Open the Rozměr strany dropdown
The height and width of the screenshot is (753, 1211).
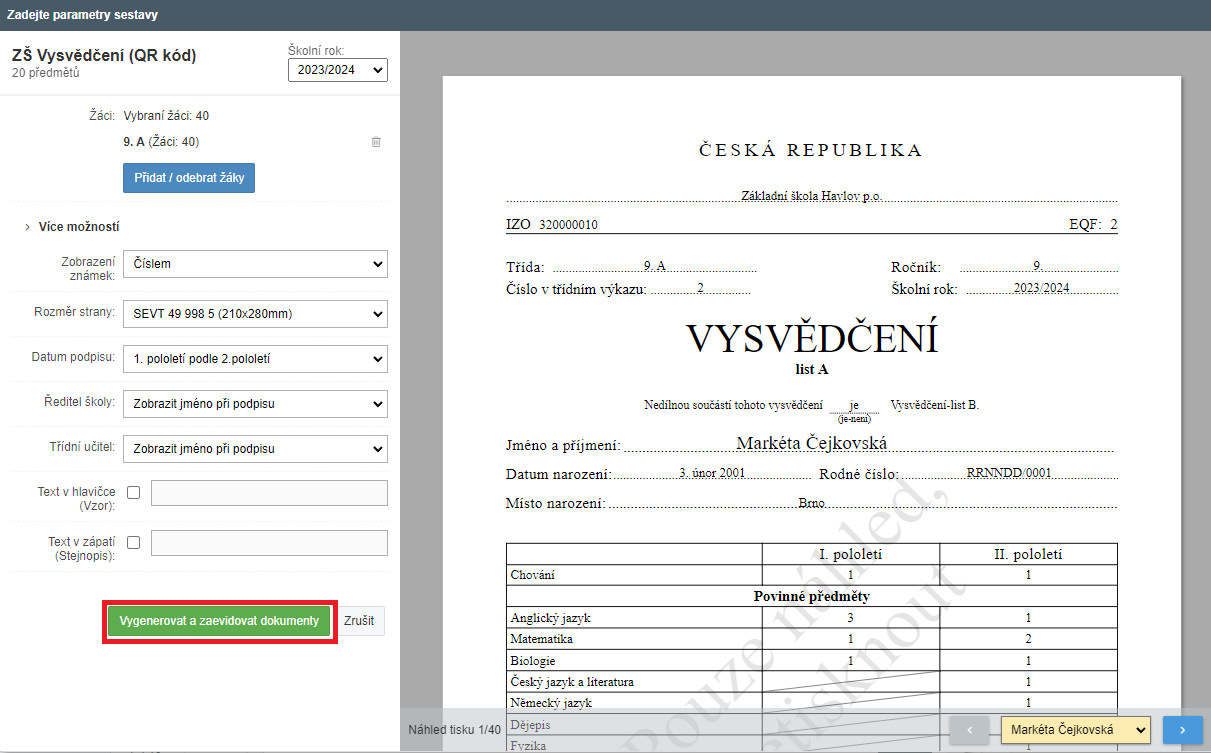255,313
